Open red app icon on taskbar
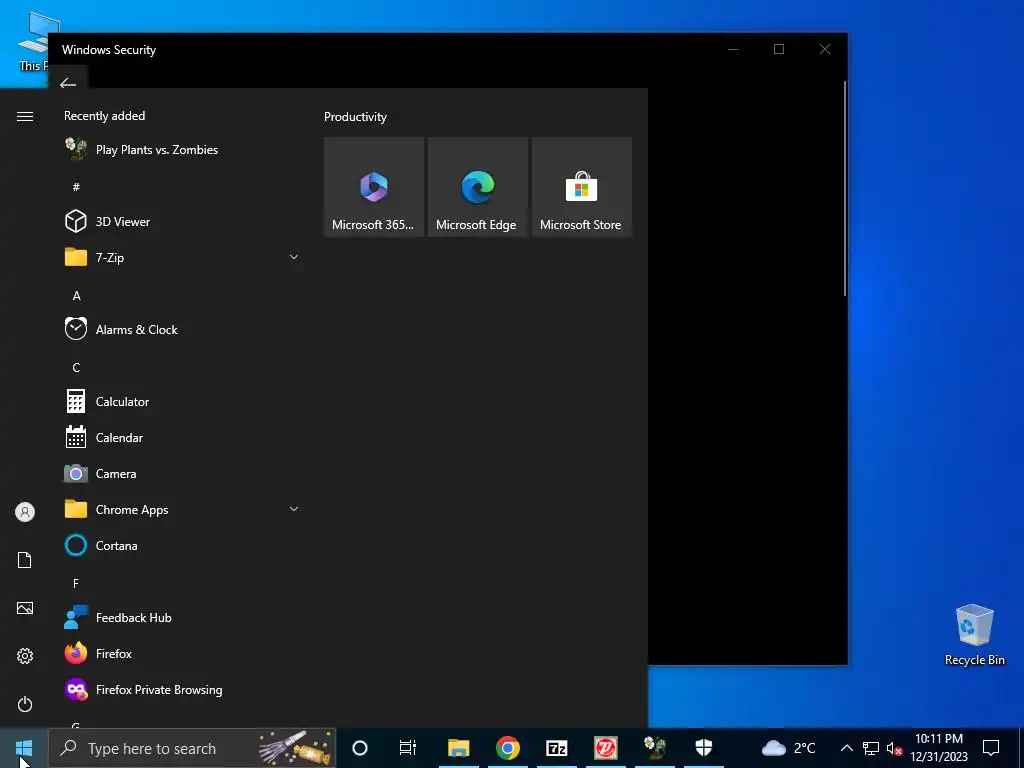 [x=605, y=748]
